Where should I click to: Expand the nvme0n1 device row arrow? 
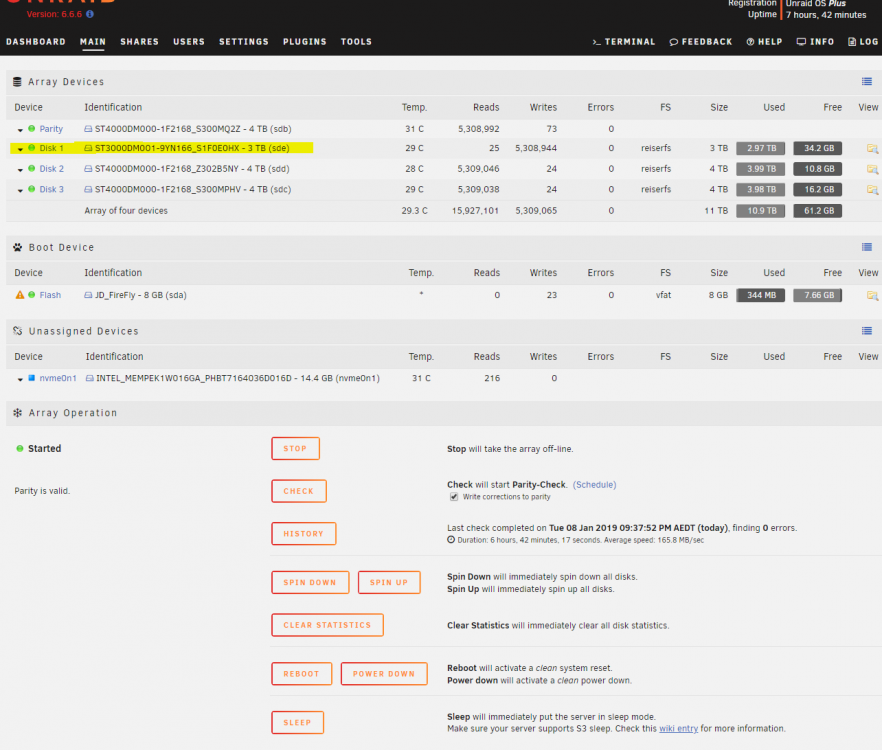(20, 379)
